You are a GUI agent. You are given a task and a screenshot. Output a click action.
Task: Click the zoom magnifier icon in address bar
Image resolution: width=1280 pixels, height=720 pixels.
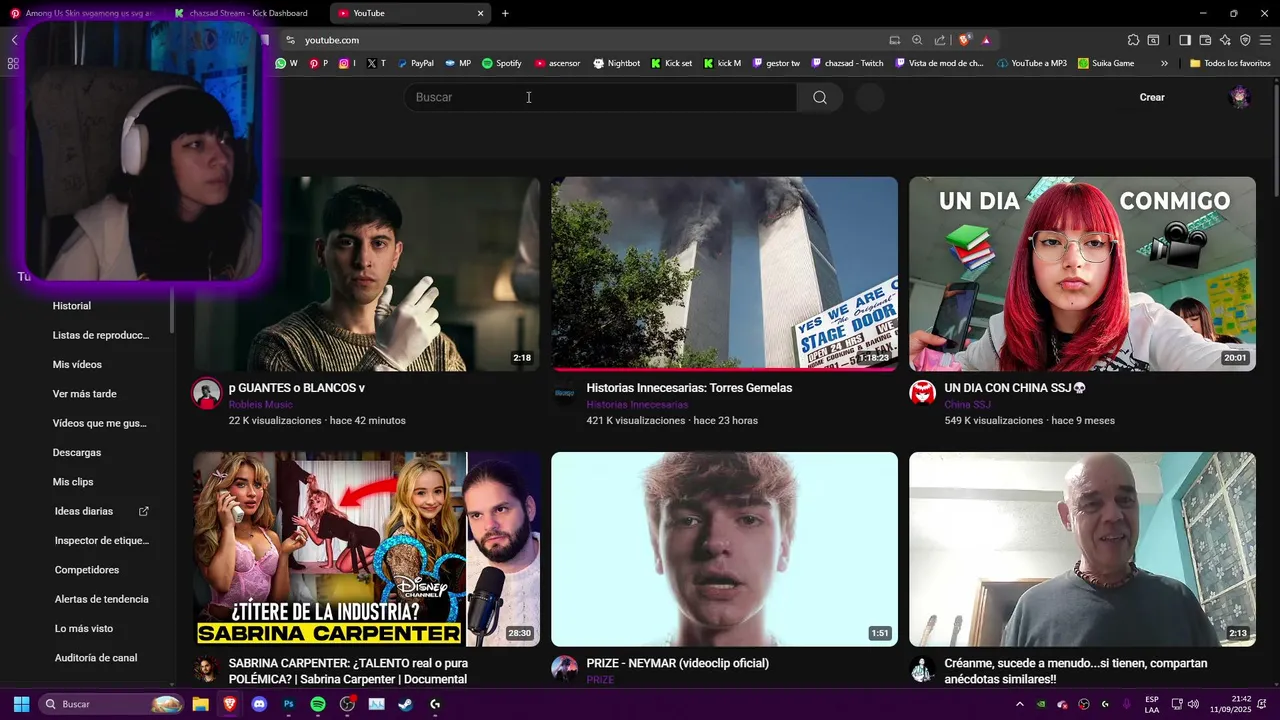pos(917,40)
